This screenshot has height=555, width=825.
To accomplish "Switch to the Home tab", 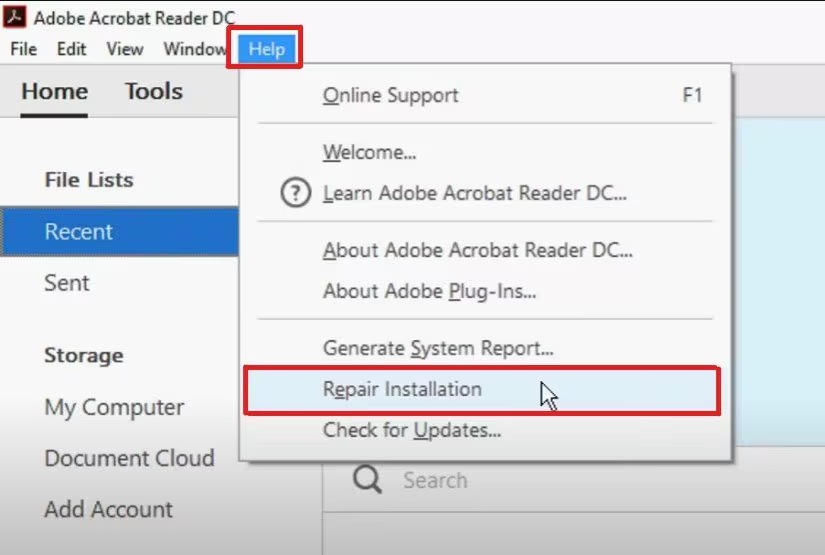I will [54, 92].
